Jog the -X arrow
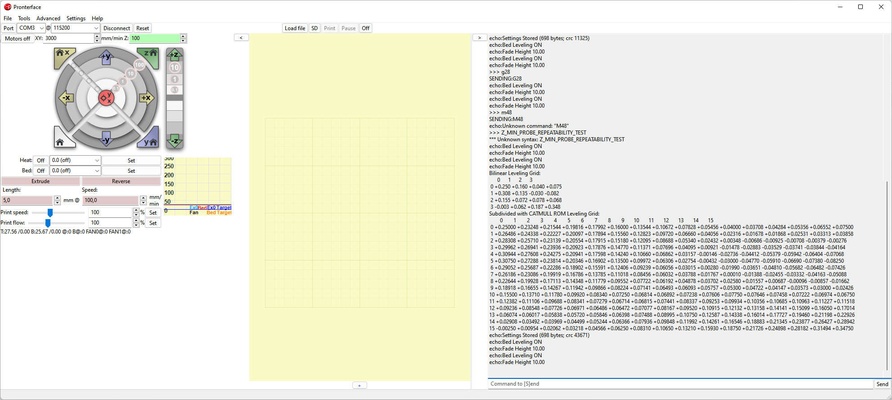Viewport: 892px width, 400px height. [65, 98]
